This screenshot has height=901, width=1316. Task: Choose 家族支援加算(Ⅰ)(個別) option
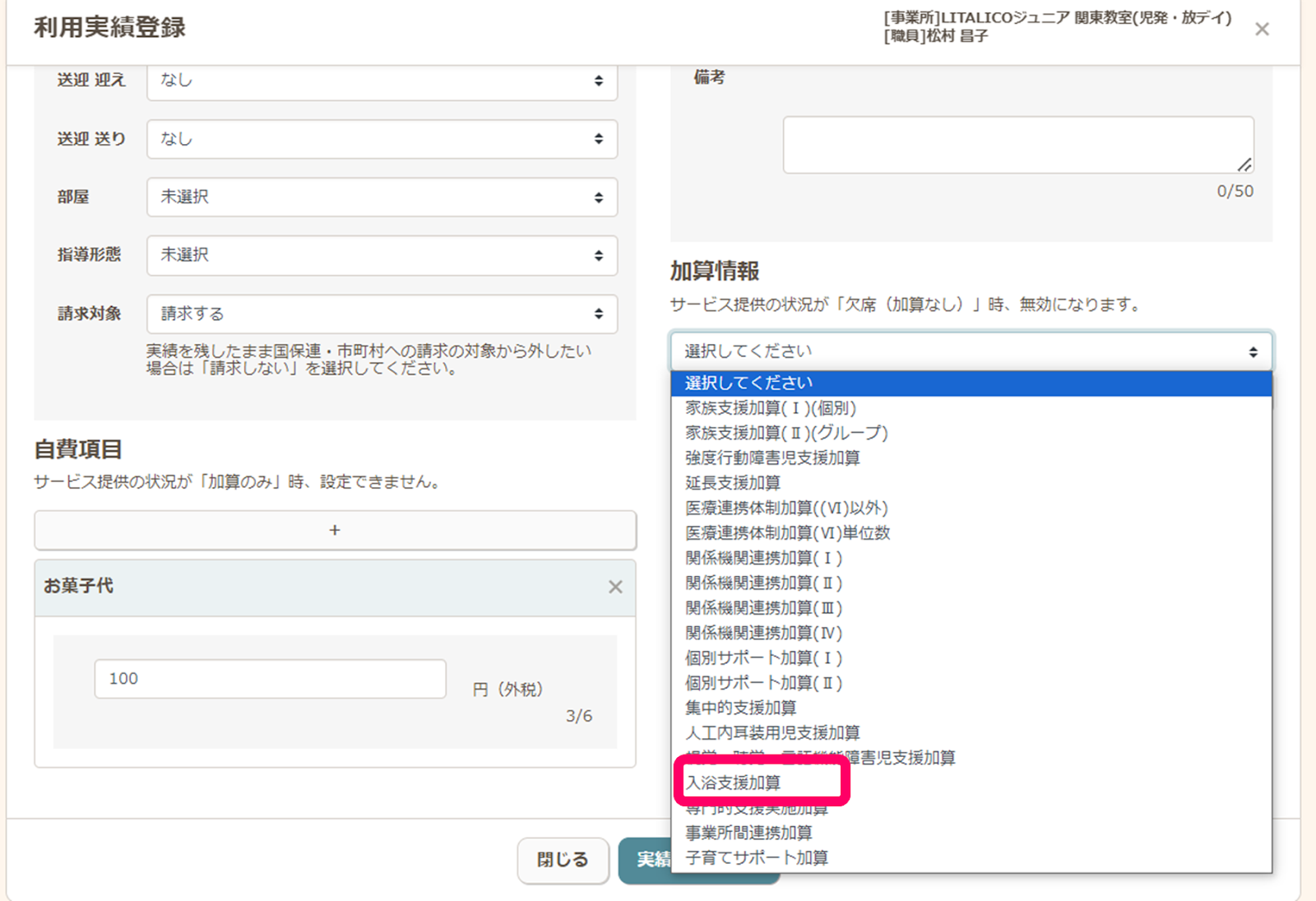pos(771,408)
